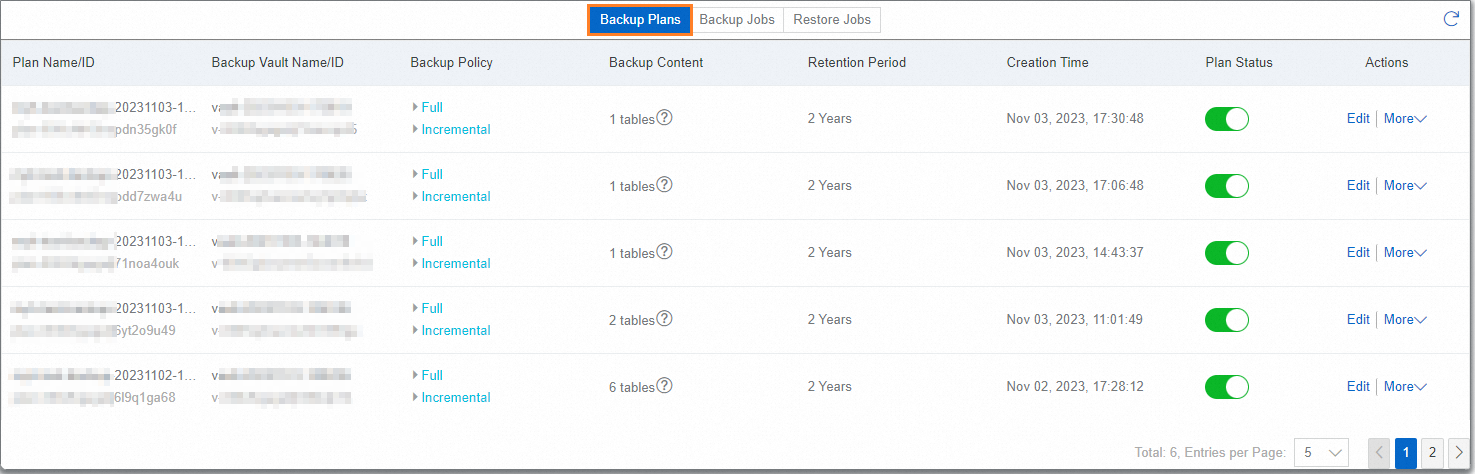Open help icon beside 1 tables at 17:30:48
Screen dimensions: 1475x474
[x=664, y=117]
